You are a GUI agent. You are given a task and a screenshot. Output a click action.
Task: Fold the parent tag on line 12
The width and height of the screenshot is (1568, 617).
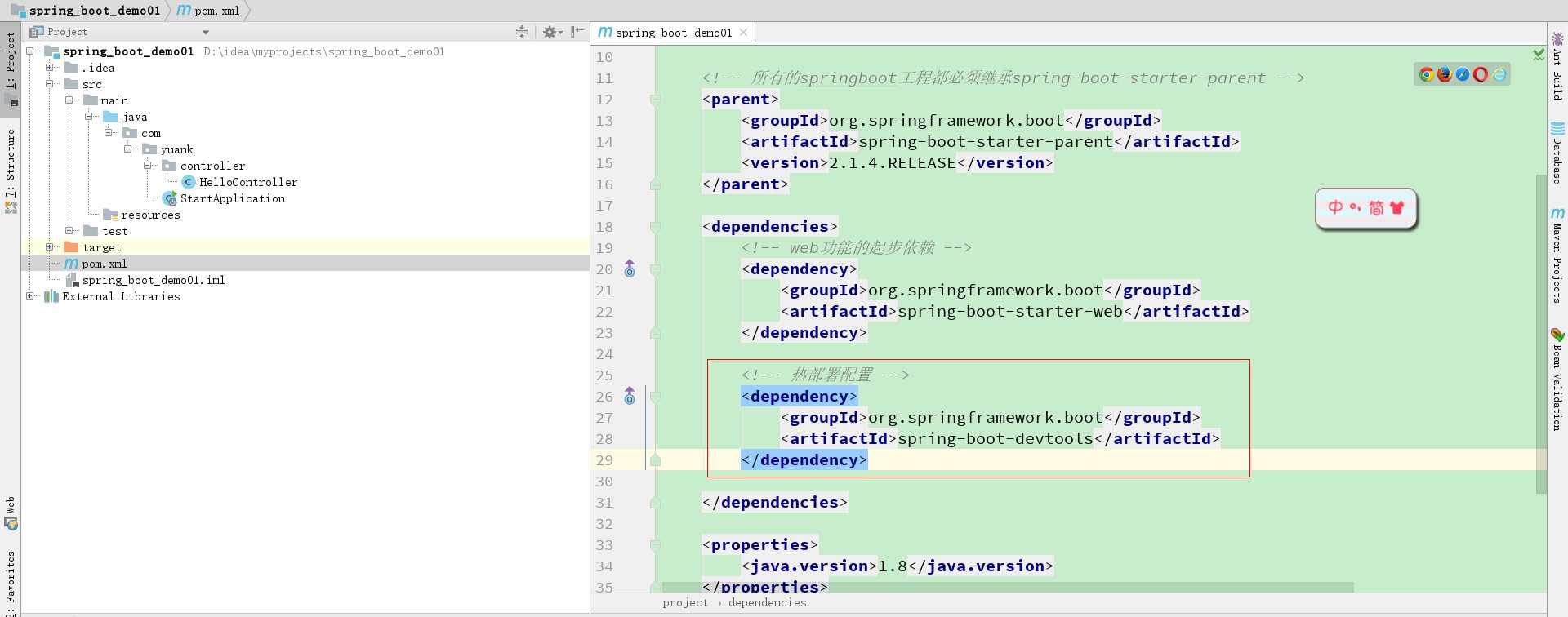(655, 100)
